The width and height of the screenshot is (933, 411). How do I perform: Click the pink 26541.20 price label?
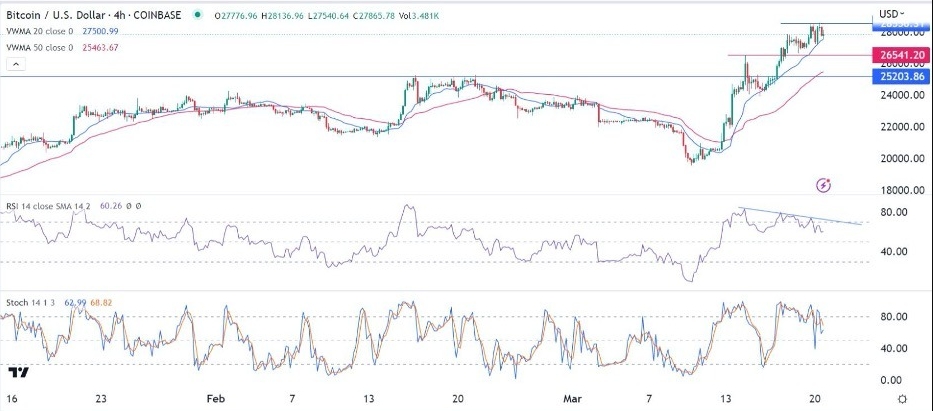[900, 55]
